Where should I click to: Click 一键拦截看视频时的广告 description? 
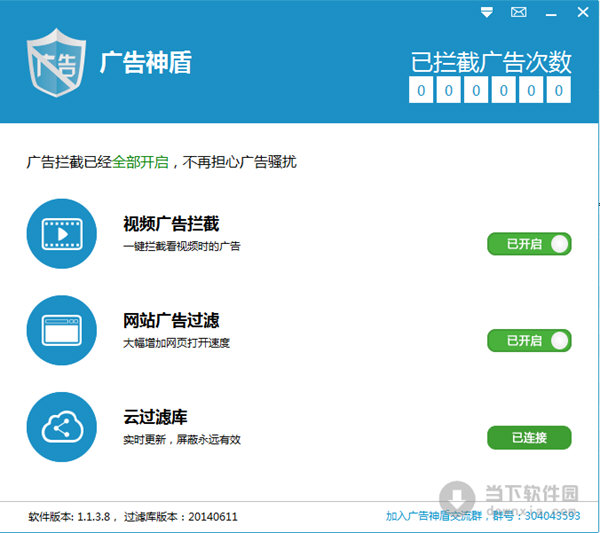point(182,246)
